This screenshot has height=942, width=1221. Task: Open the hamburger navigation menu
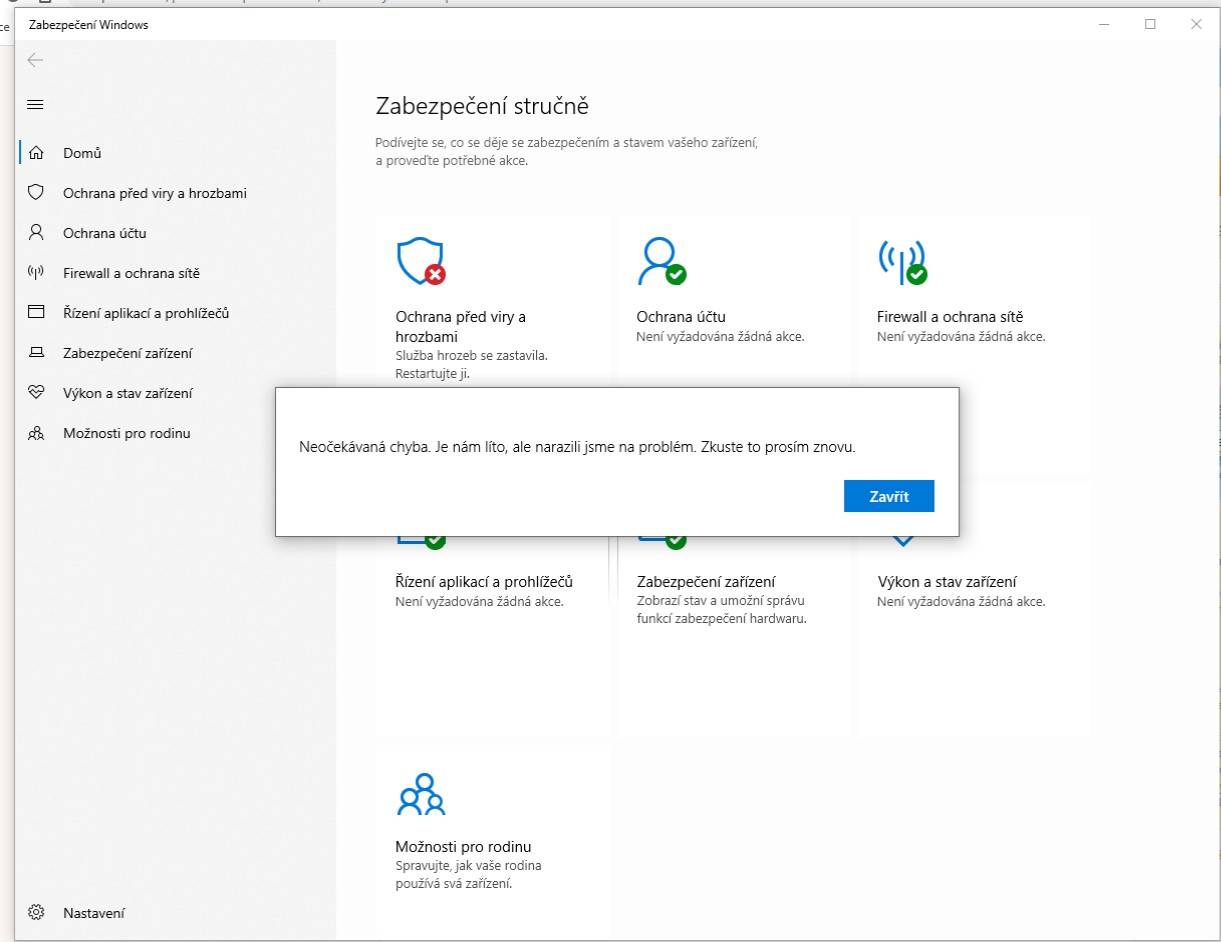(36, 104)
